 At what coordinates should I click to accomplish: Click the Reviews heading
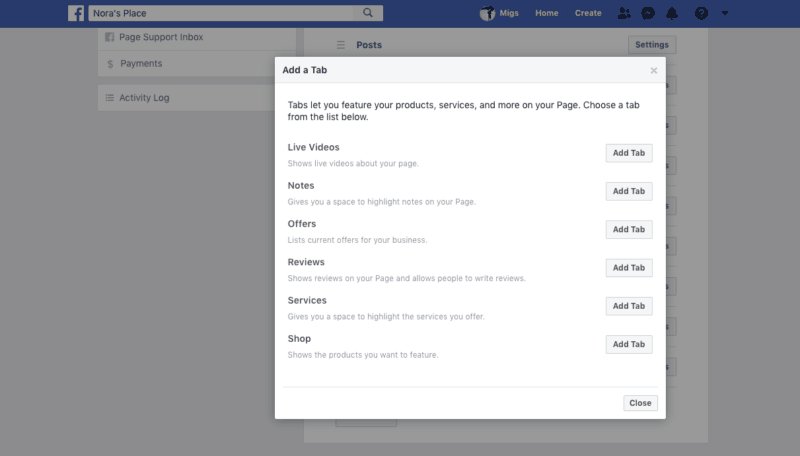pos(306,262)
